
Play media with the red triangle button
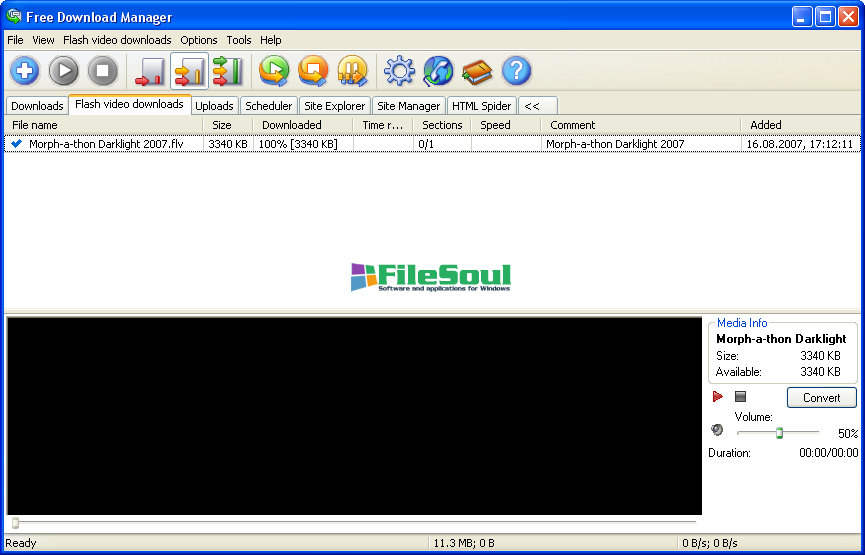718,397
